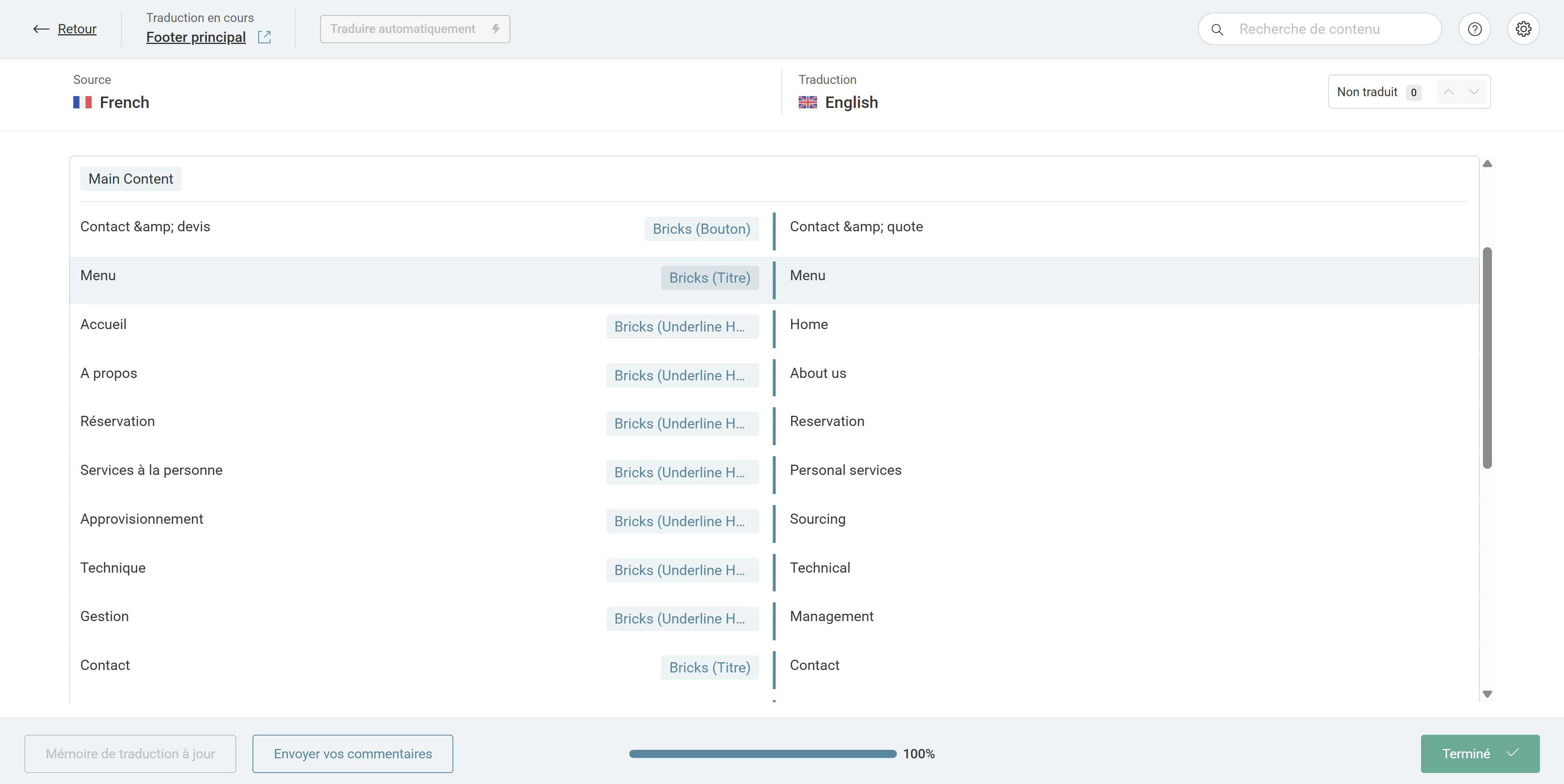This screenshot has height=784, width=1564.
Task: Select source text 'Gestion'
Action: [x=104, y=616]
